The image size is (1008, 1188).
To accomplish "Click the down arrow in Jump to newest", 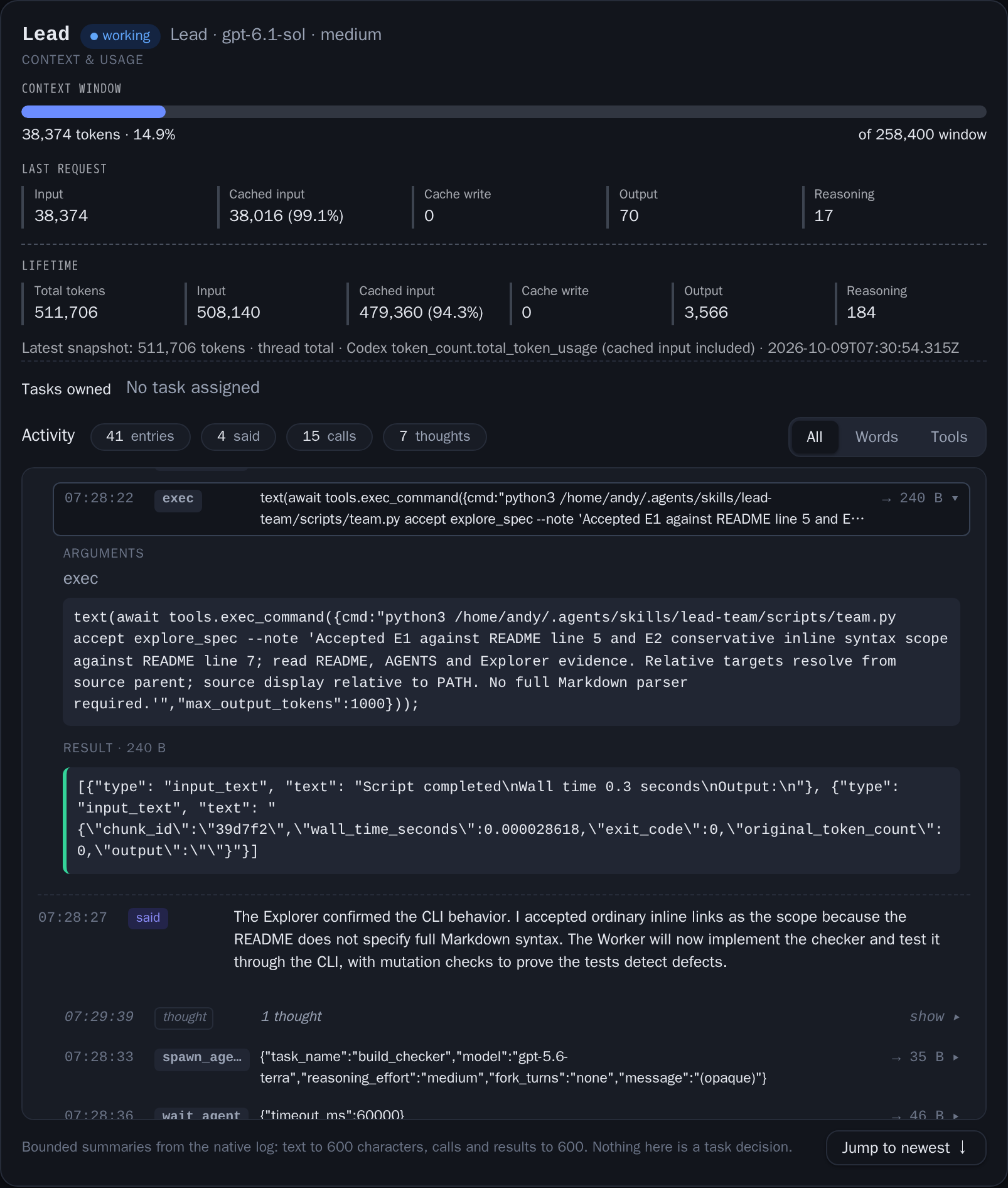I will pyautogui.click(x=962, y=1147).
